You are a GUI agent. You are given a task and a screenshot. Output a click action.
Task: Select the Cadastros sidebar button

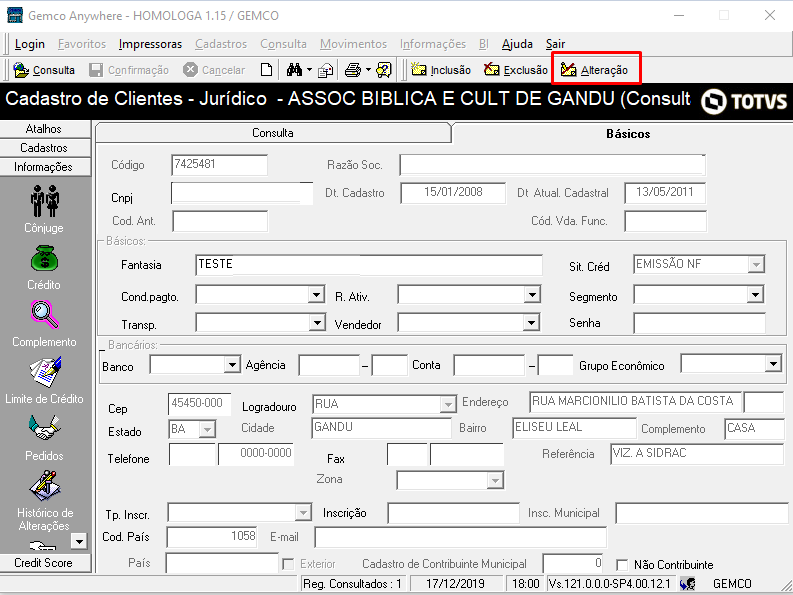[45, 148]
